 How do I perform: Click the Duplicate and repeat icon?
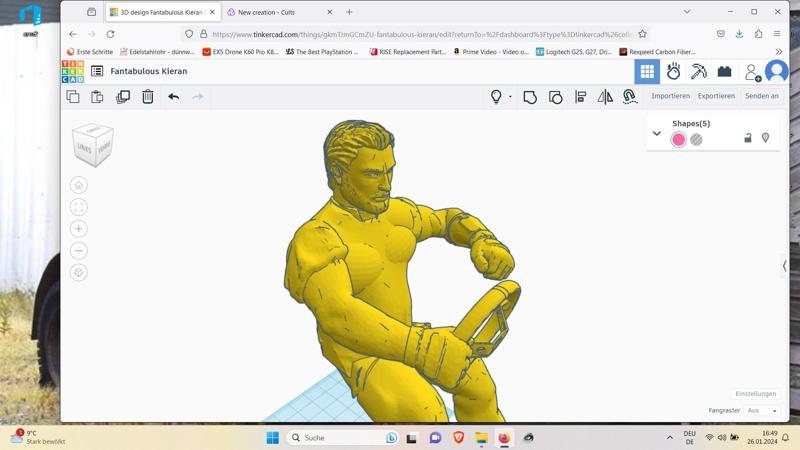click(x=123, y=97)
